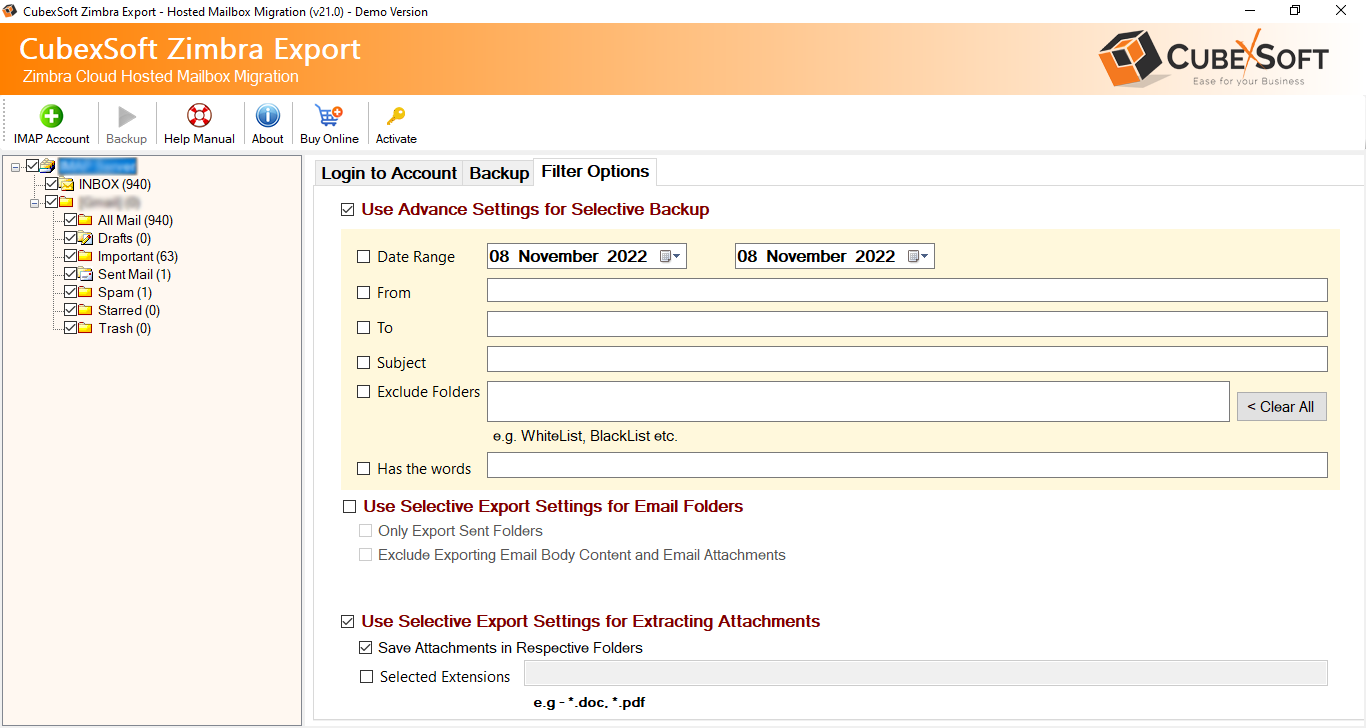1366x728 pixels.
Task: Collapse the Gmail subfolder tree node
Action: 35,202
